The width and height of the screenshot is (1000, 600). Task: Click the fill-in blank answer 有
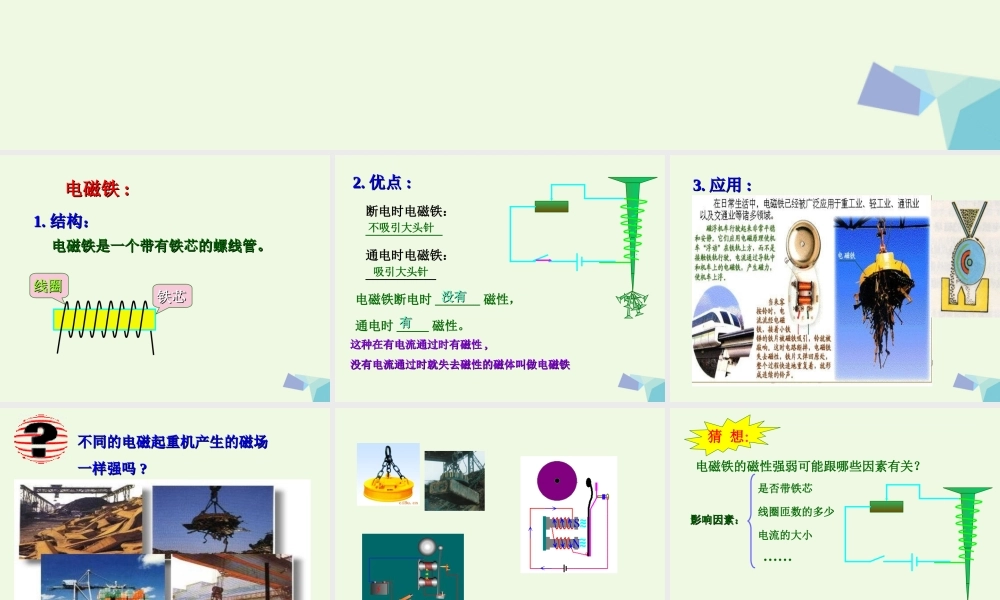[x=406, y=323]
